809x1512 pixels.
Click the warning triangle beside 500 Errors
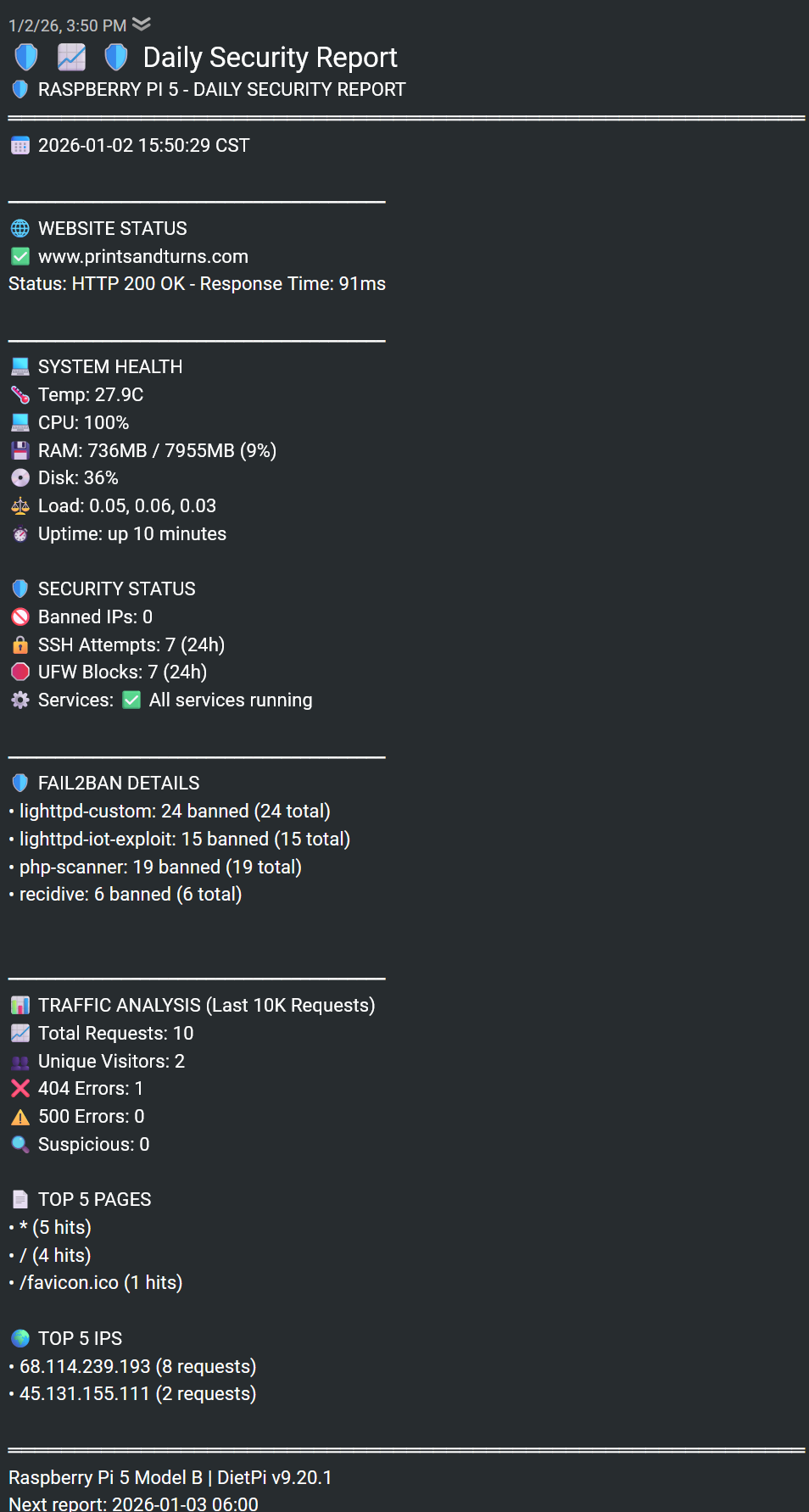click(20, 1116)
